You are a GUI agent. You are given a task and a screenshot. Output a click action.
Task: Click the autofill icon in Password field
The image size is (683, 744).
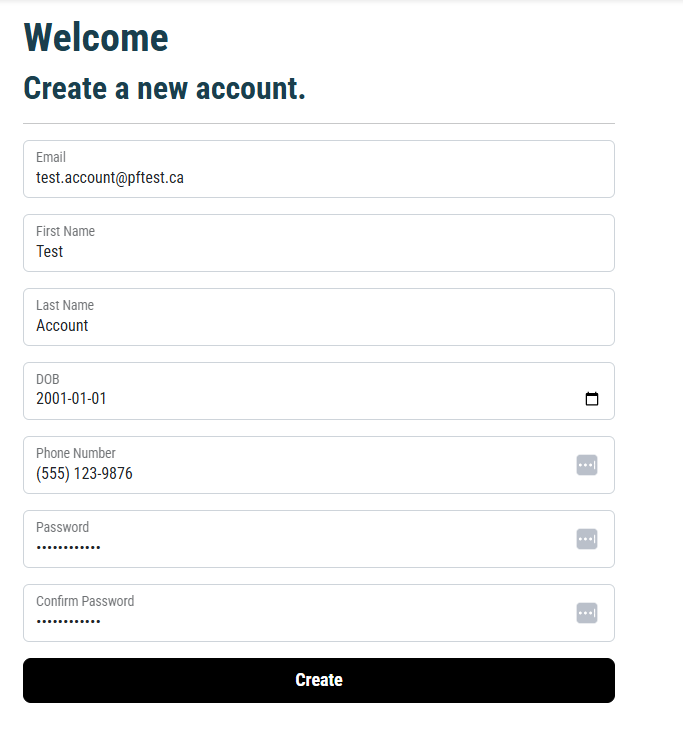click(x=587, y=539)
